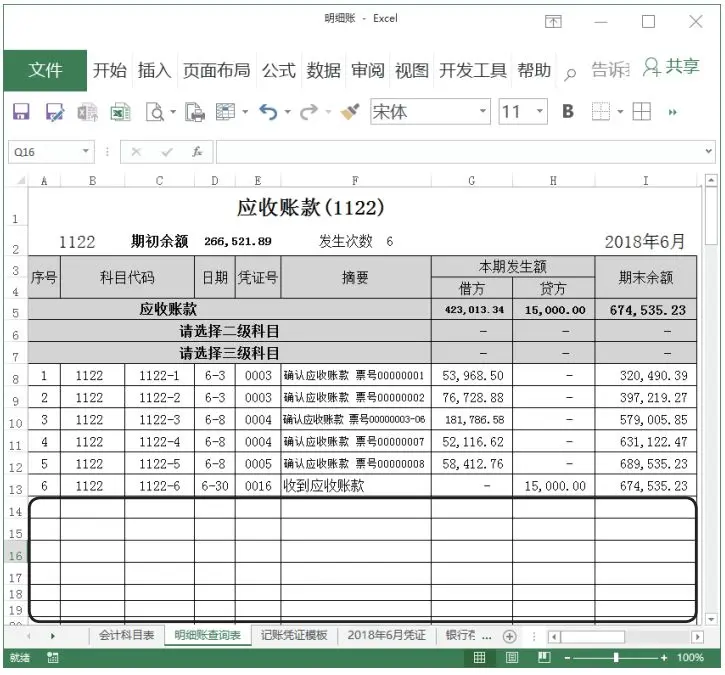Click vertical scrollbar up arrow

(711, 180)
